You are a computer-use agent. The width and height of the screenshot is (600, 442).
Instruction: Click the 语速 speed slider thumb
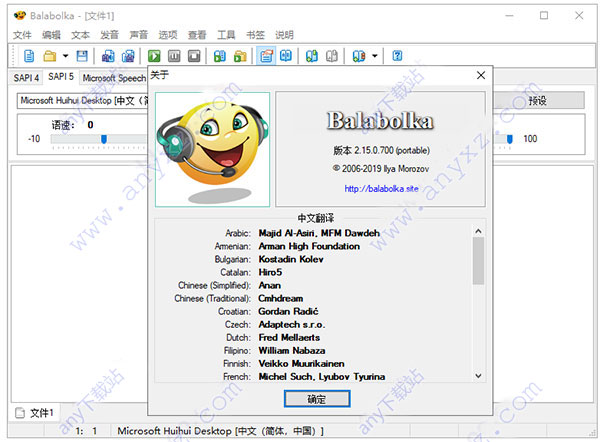[x=104, y=139]
